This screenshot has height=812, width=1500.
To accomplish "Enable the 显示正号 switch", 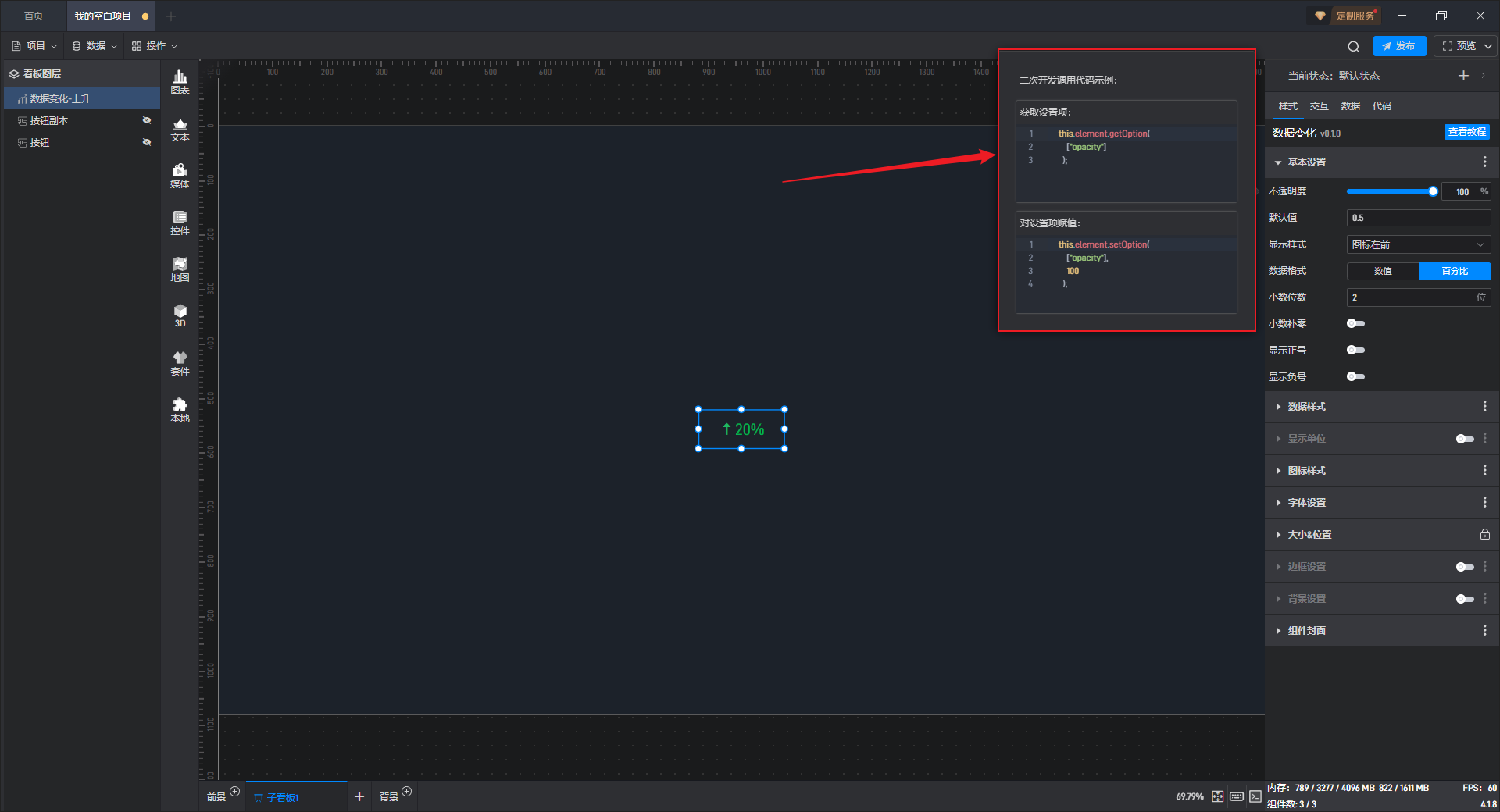I will 1355,351.
